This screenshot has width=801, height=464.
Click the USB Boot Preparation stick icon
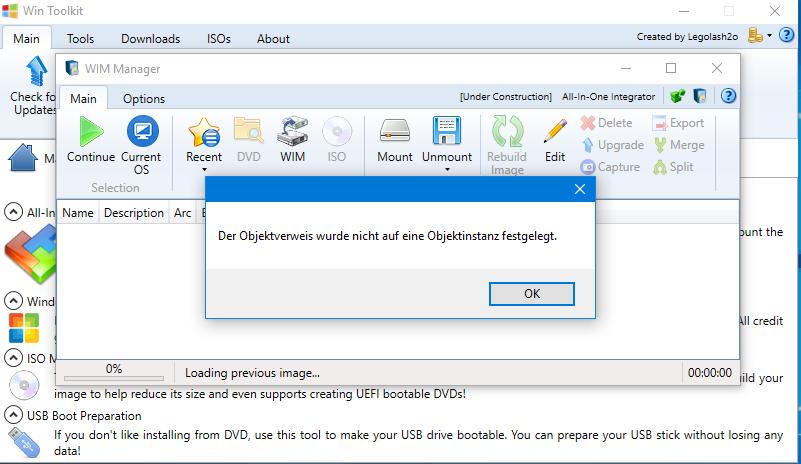point(24,442)
